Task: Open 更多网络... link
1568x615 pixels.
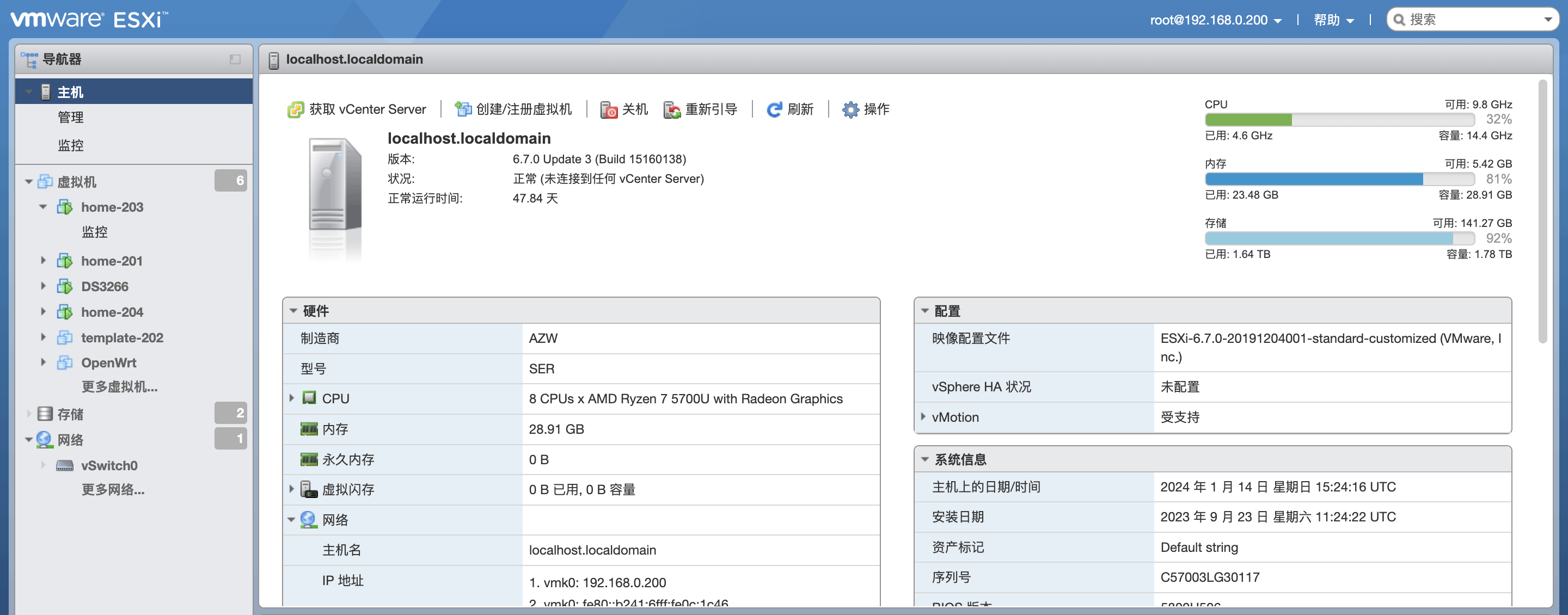Action: (113, 490)
